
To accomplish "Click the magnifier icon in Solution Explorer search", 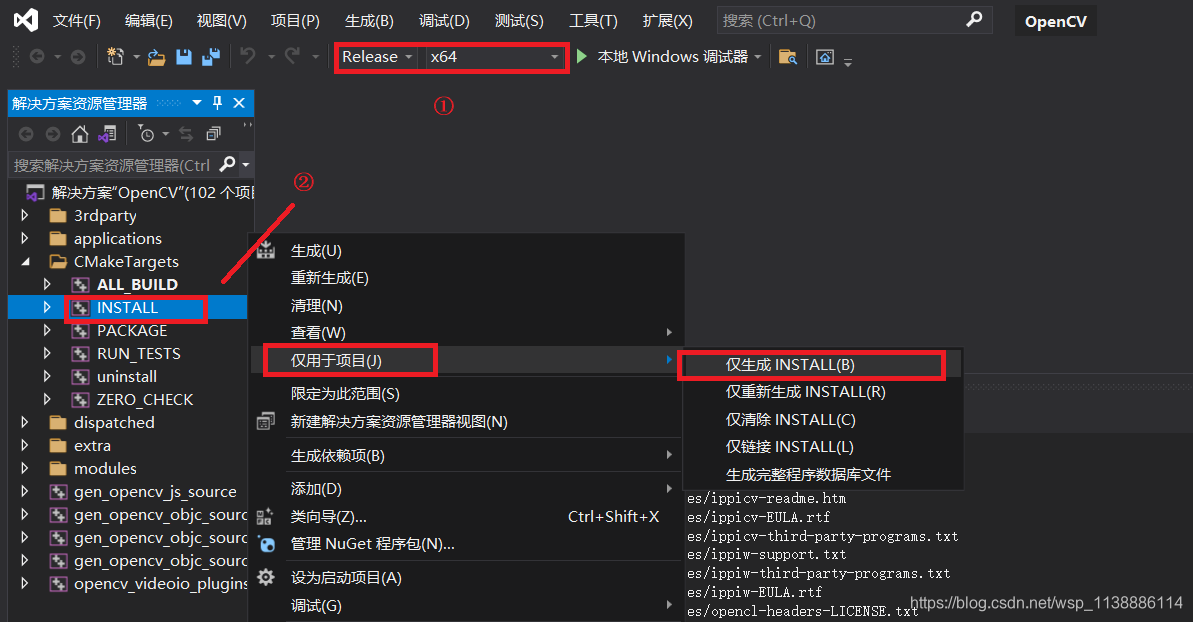I will click(x=227, y=163).
